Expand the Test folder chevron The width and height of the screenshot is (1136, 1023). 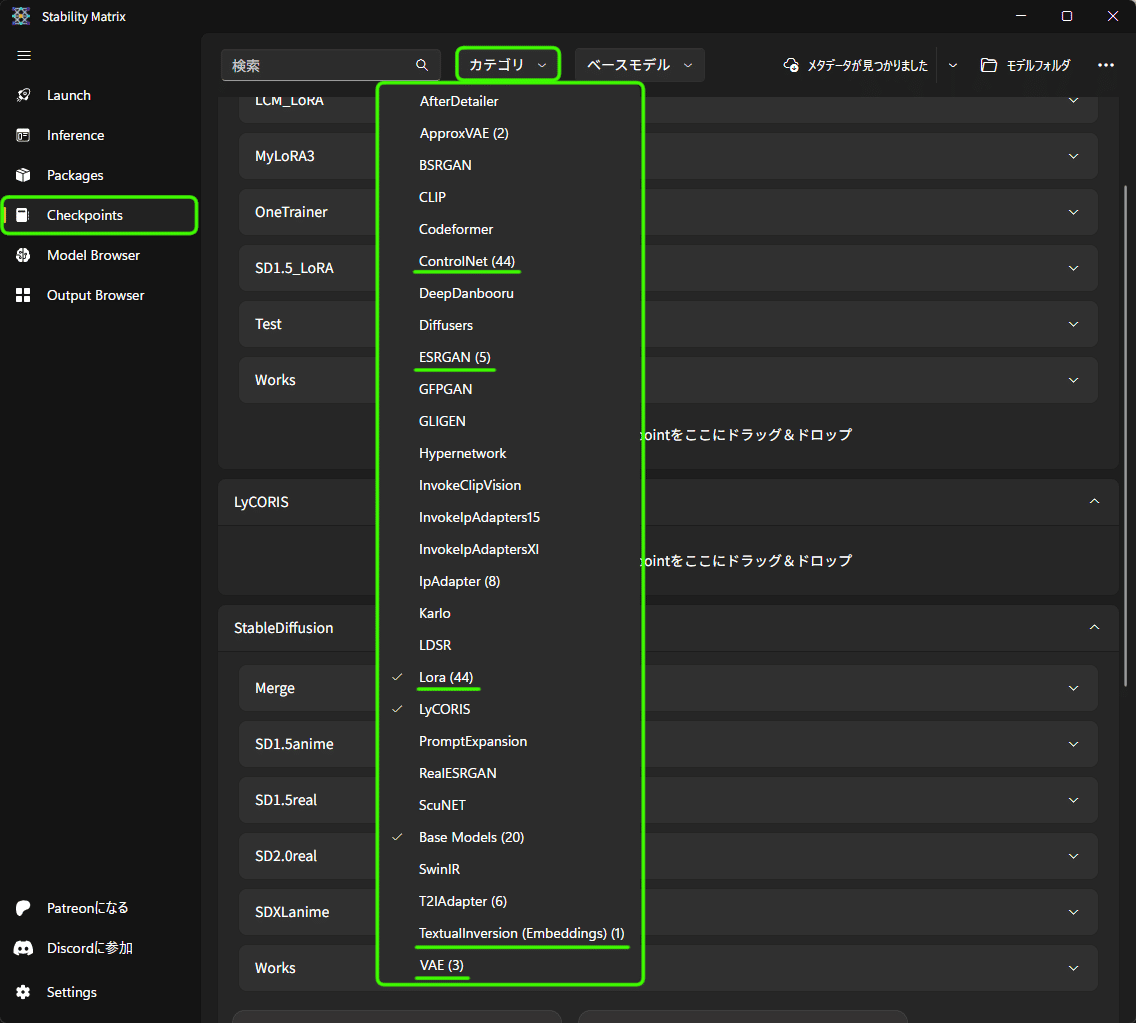point(1074,324)
